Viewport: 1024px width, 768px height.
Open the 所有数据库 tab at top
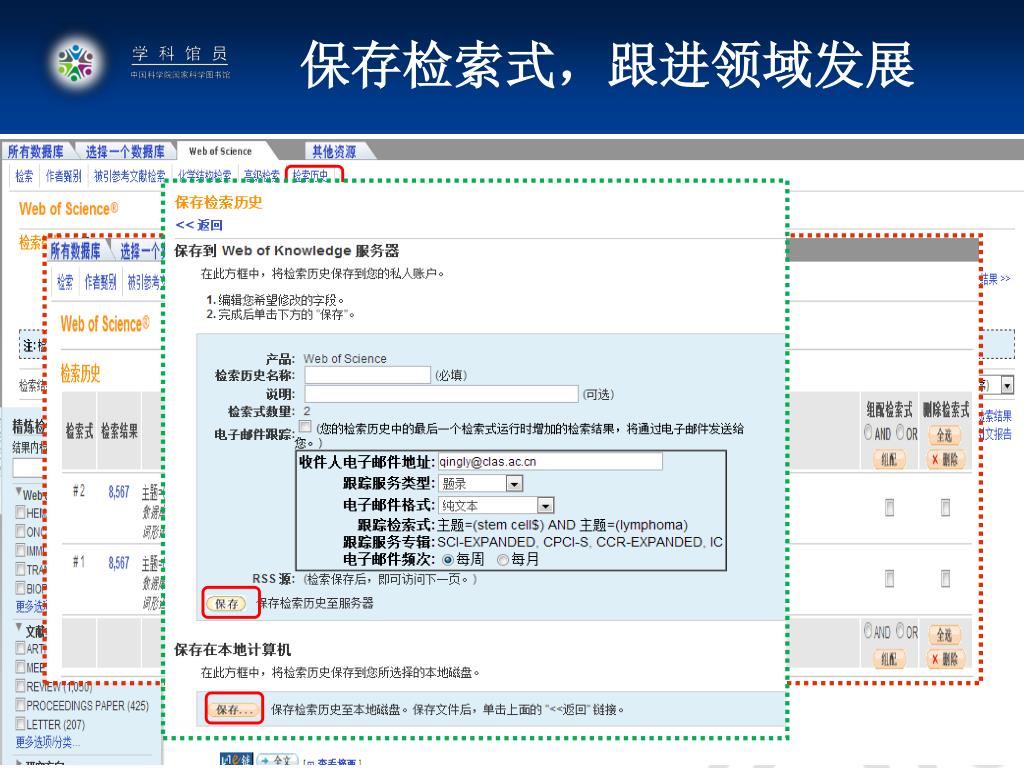click(36, 152)
